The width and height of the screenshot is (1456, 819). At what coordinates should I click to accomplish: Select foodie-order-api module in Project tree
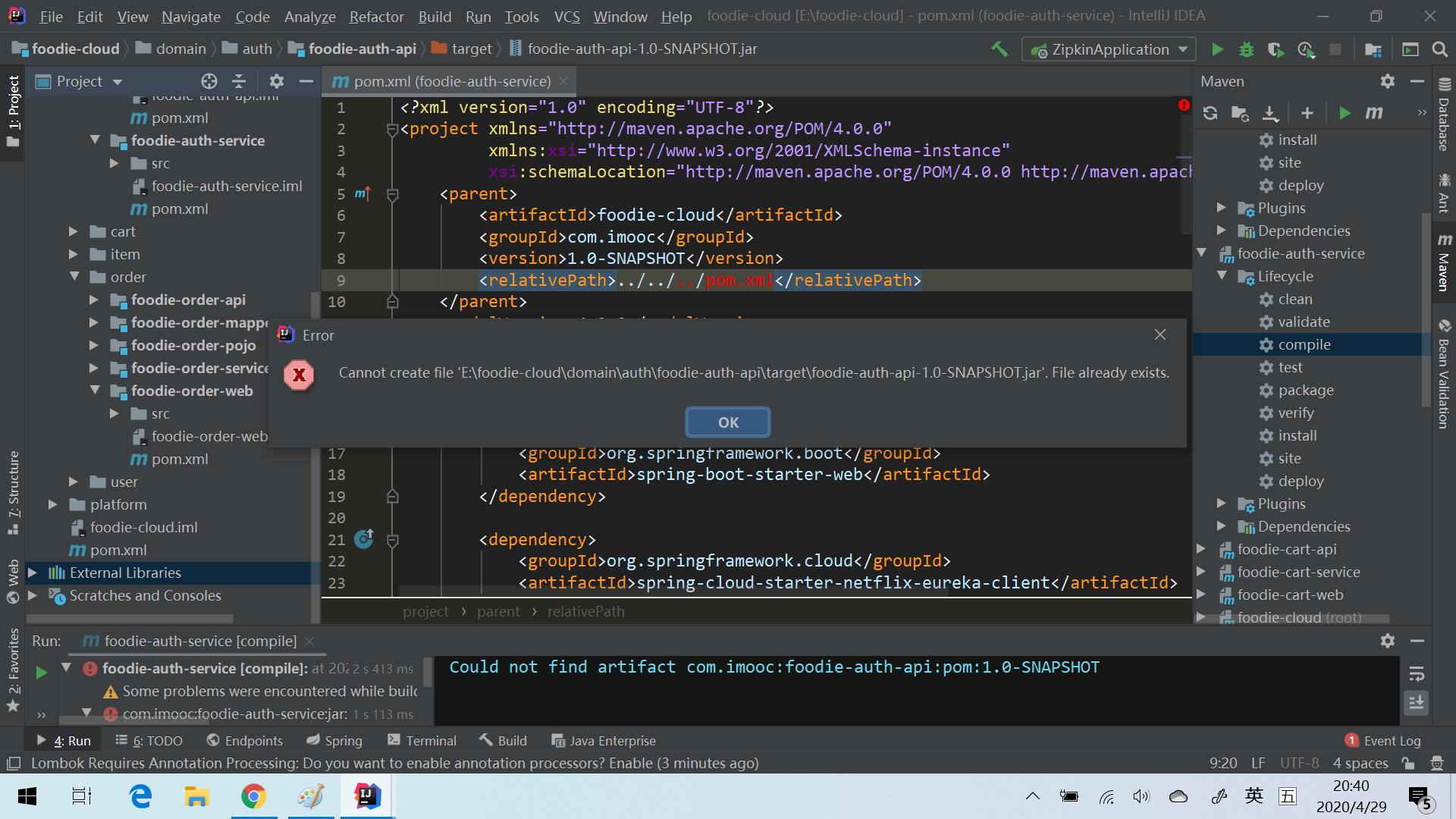(188, 300)
